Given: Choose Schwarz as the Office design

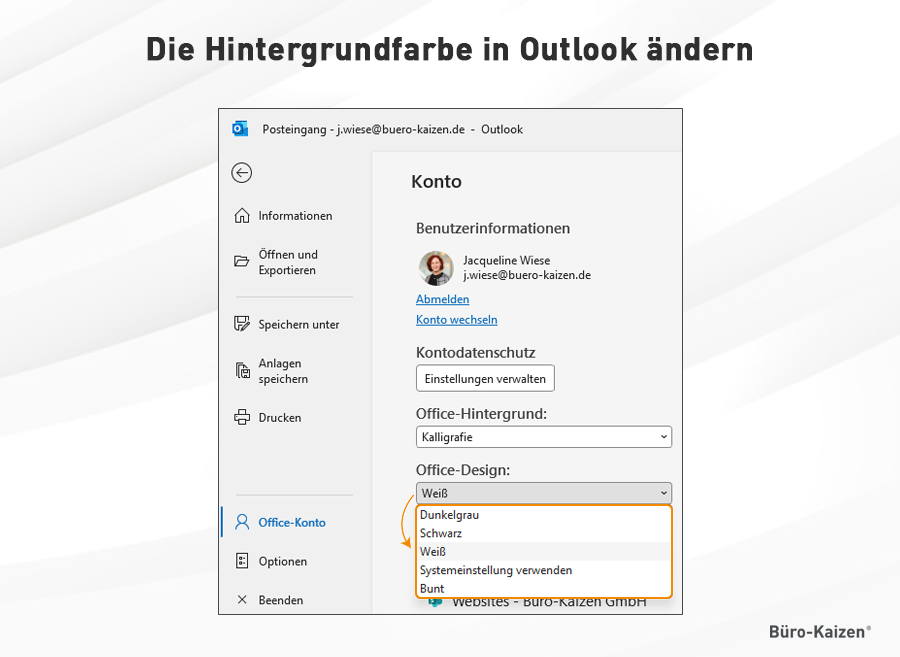Looking at the screenshot, I should (x=441, y=533).
